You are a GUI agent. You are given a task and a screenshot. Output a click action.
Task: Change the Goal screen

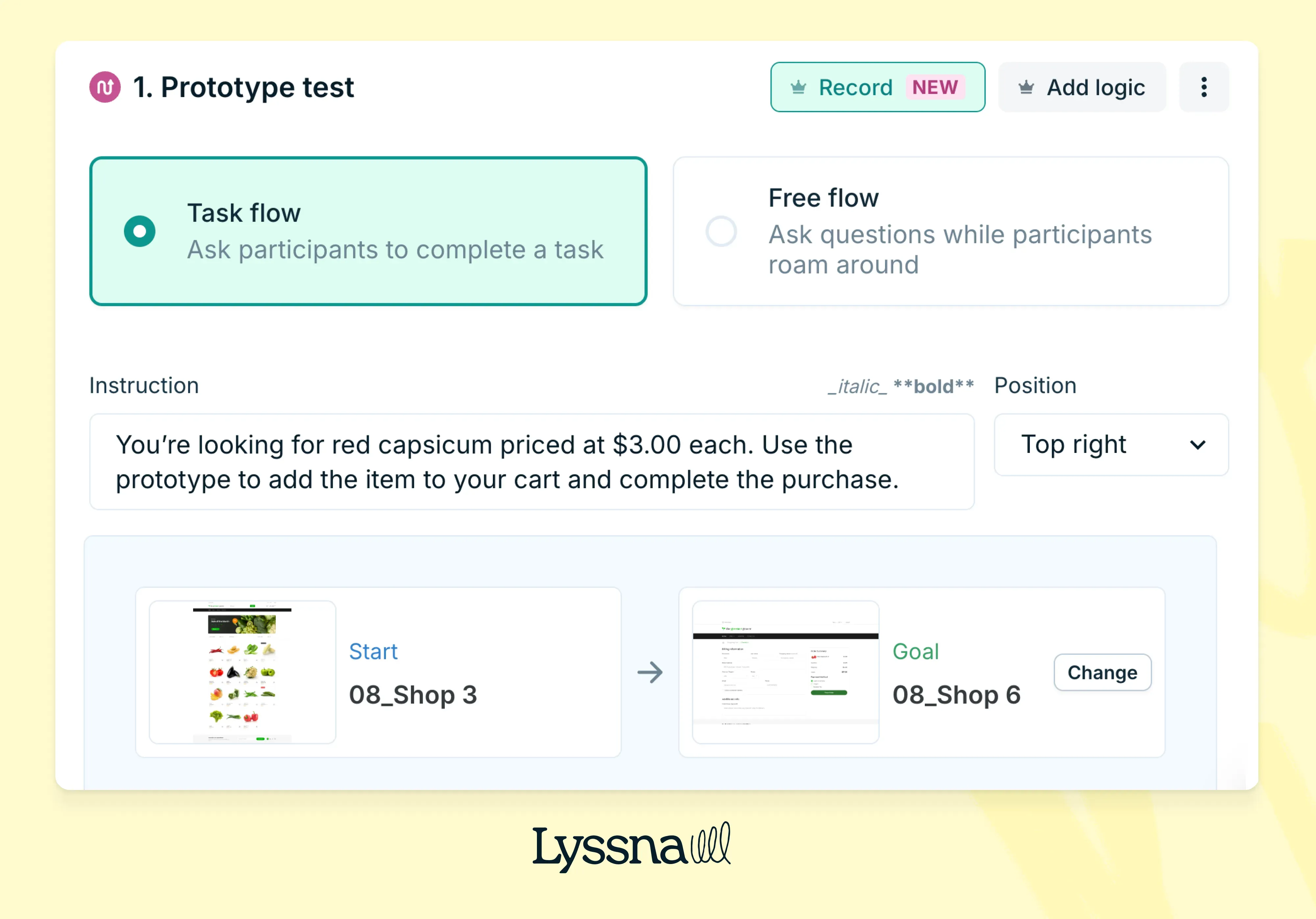click(x=1101, y=672)
